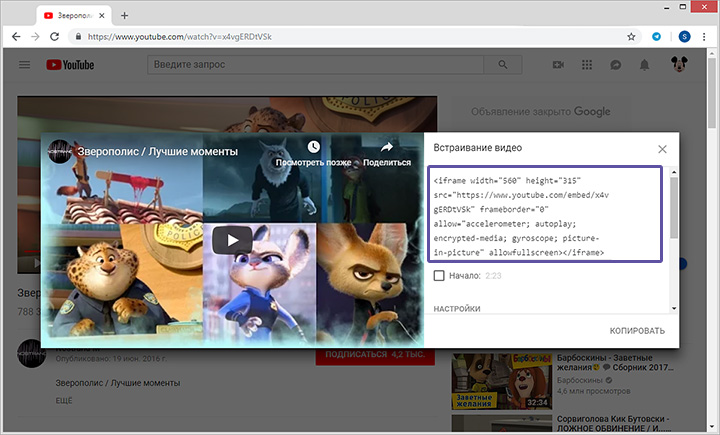Close the Встраивание видео dialog
This screenshot has width=720, height=435.
[x=662, y=149]
